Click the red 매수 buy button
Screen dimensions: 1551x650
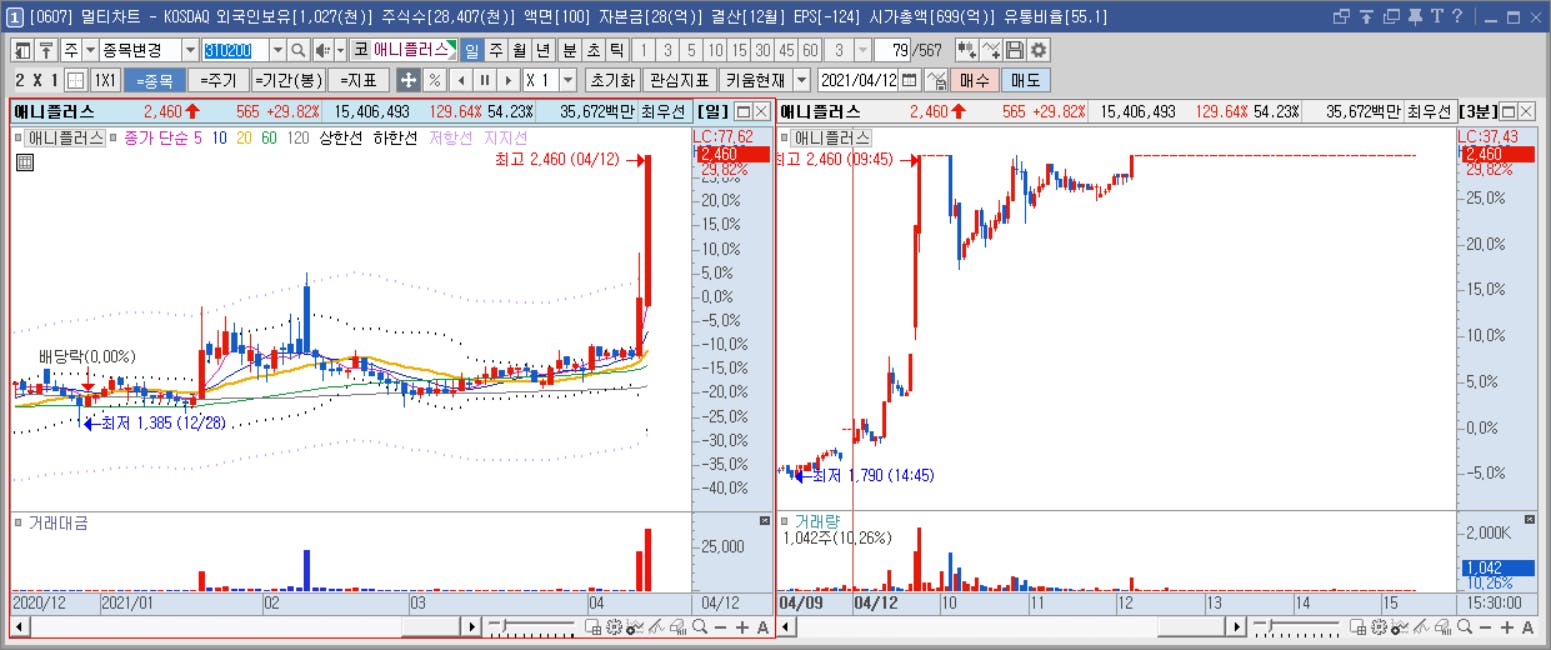[x=974, y=80]
